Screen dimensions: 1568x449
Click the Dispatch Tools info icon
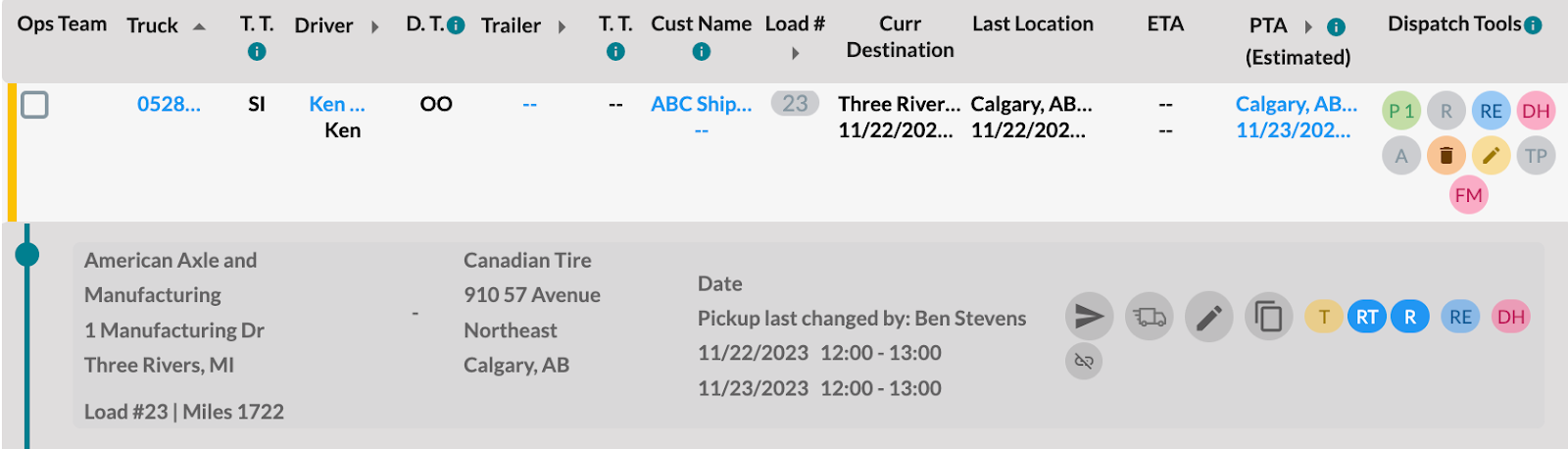click(1534, 25)
